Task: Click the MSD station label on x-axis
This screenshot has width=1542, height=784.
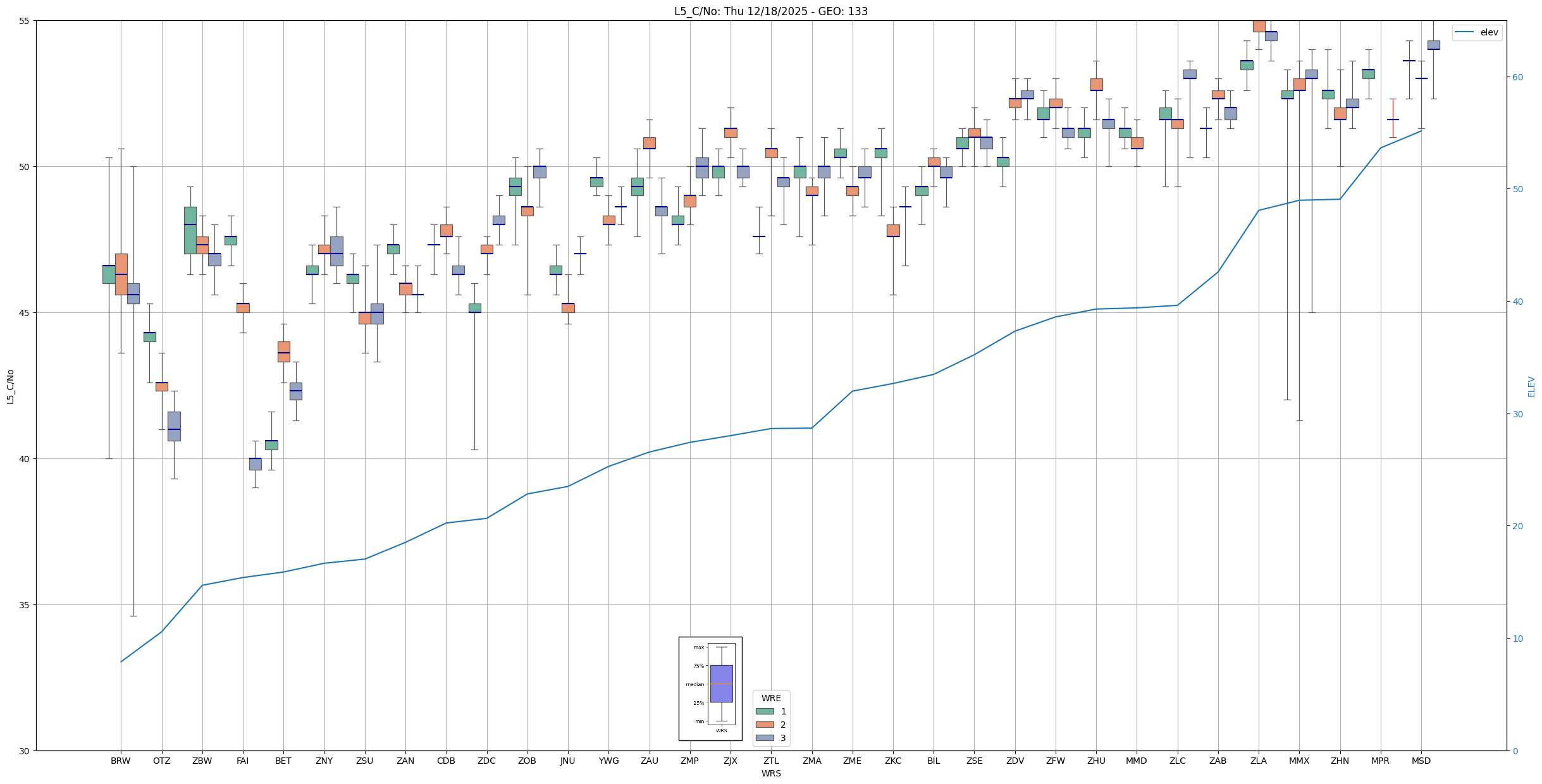Action: tap(1421, 761)
